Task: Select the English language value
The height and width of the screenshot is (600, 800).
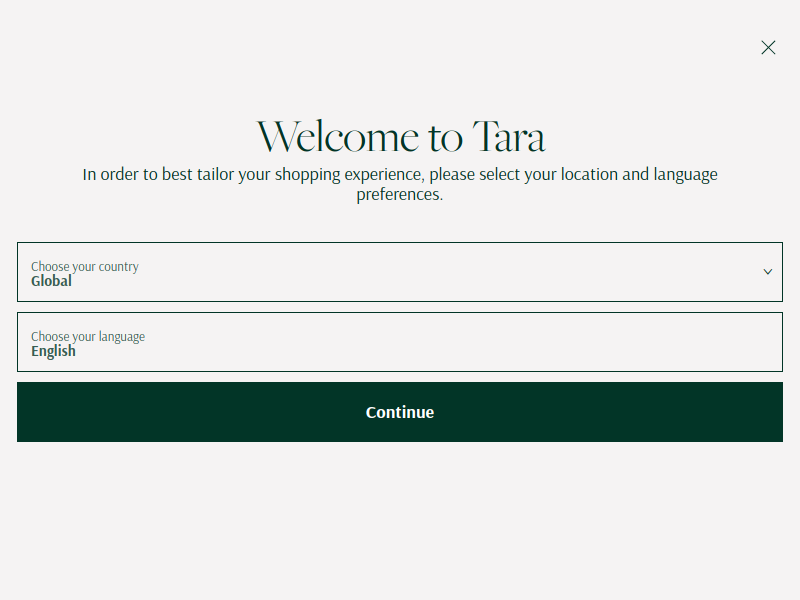Action: [x=53, y=351]
